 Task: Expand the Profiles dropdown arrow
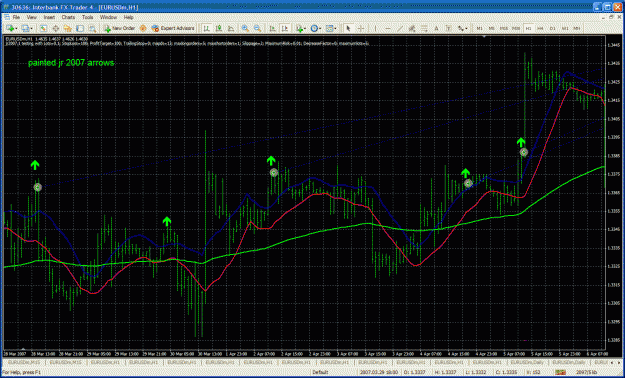click(31, 29)
